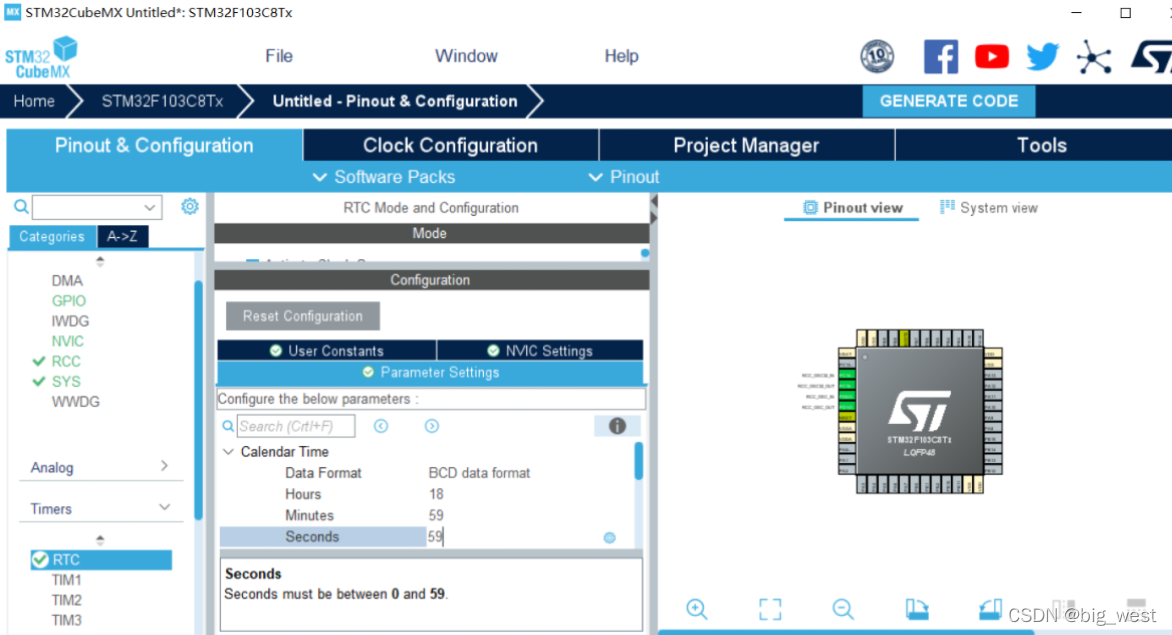The width and height of the screenshot is (1172, 635).
Task: Select WWDG in System Core list
Action: [x=75, y=401]
